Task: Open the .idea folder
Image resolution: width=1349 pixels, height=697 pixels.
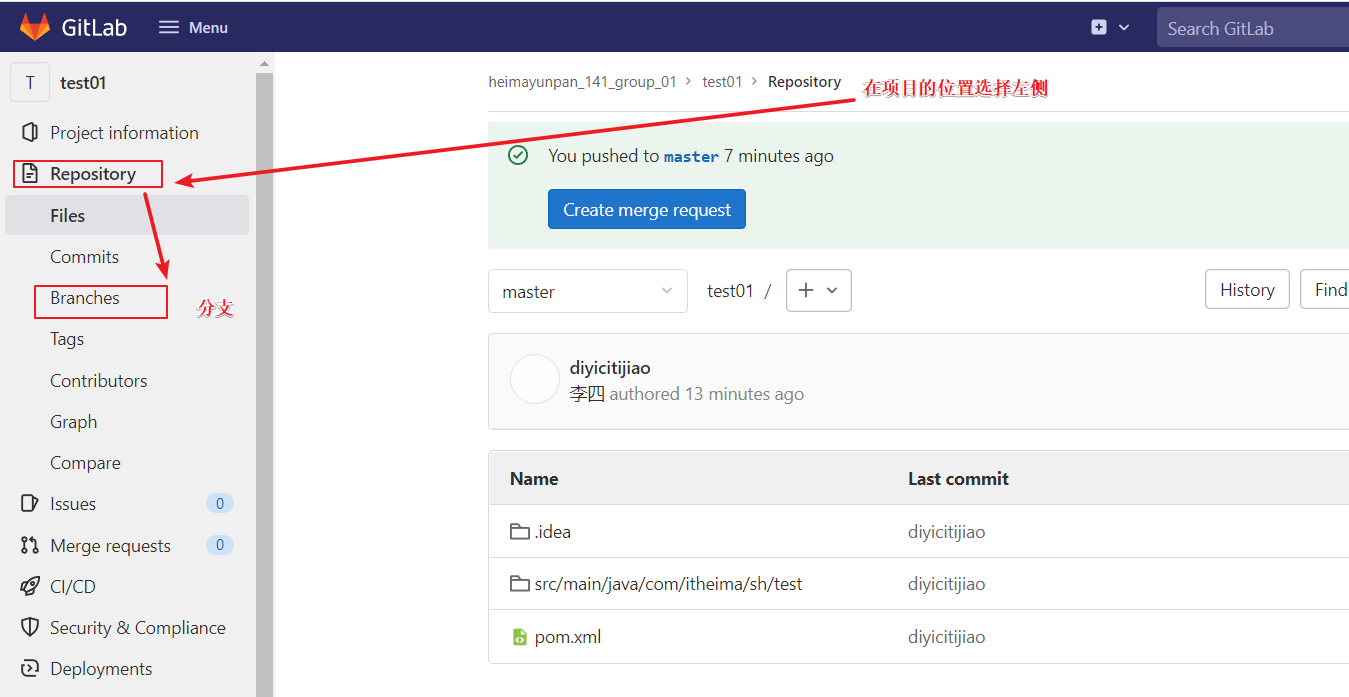Action: 552,532
